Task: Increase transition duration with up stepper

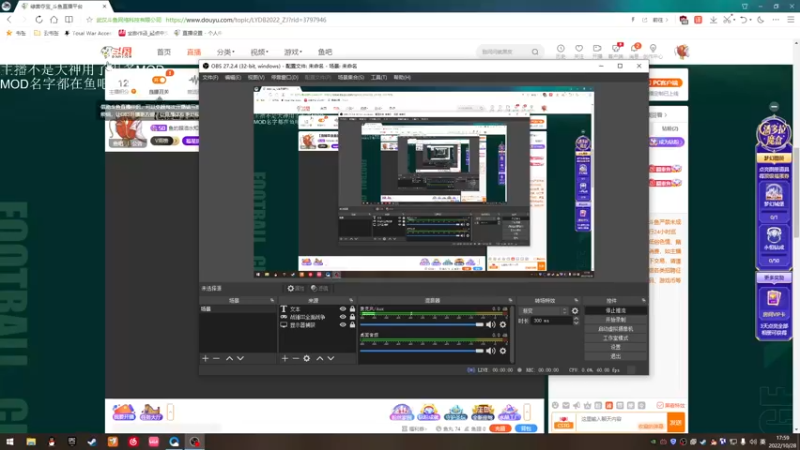Action: pos(576,319)
